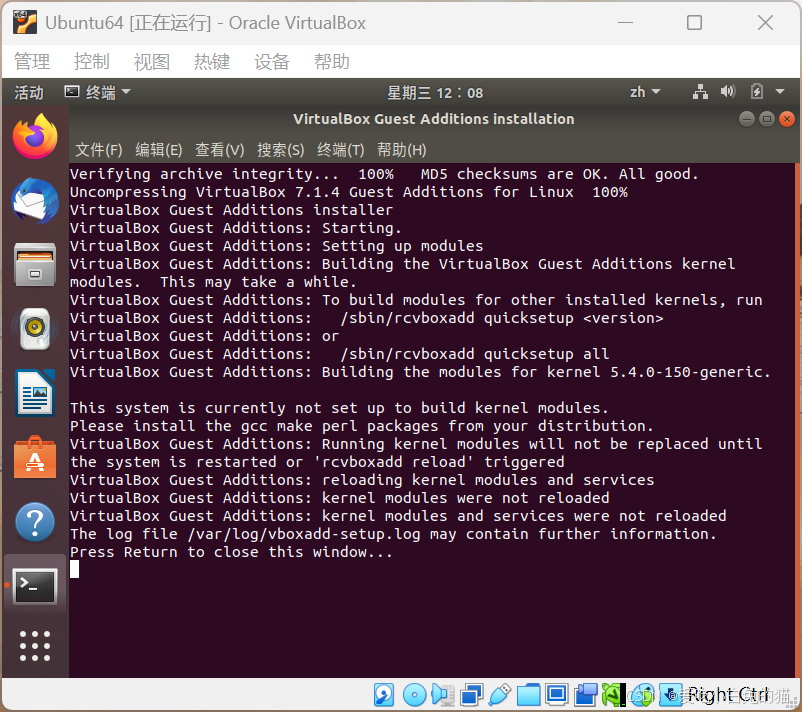Click 'Verifying archive integrity...' line
Screen dimensions: 802x712
click(x=384, y=174)
